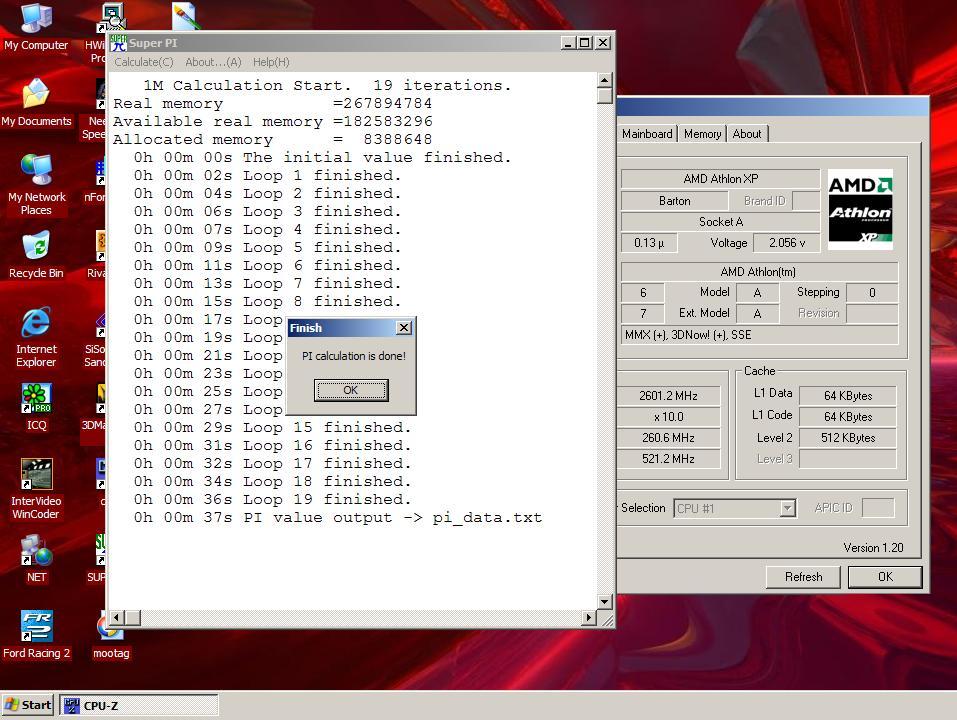Switch to Memory tab in CPU-Z
Image resolution: width=957 pixels, height=720 pixels.
tap(702, 134)
